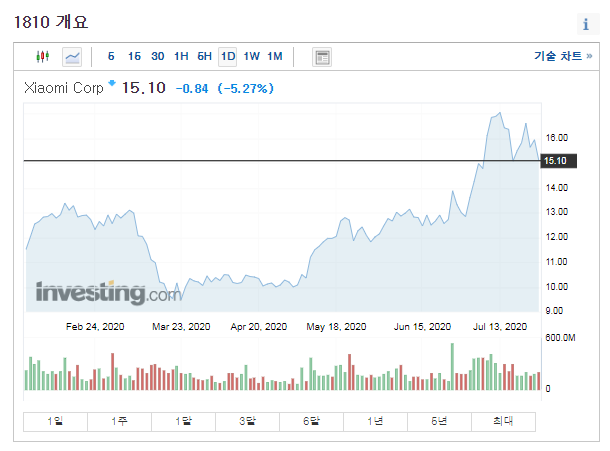610x451 pixels.
Task: Select the 1년 range button
Action: point(375,421)
